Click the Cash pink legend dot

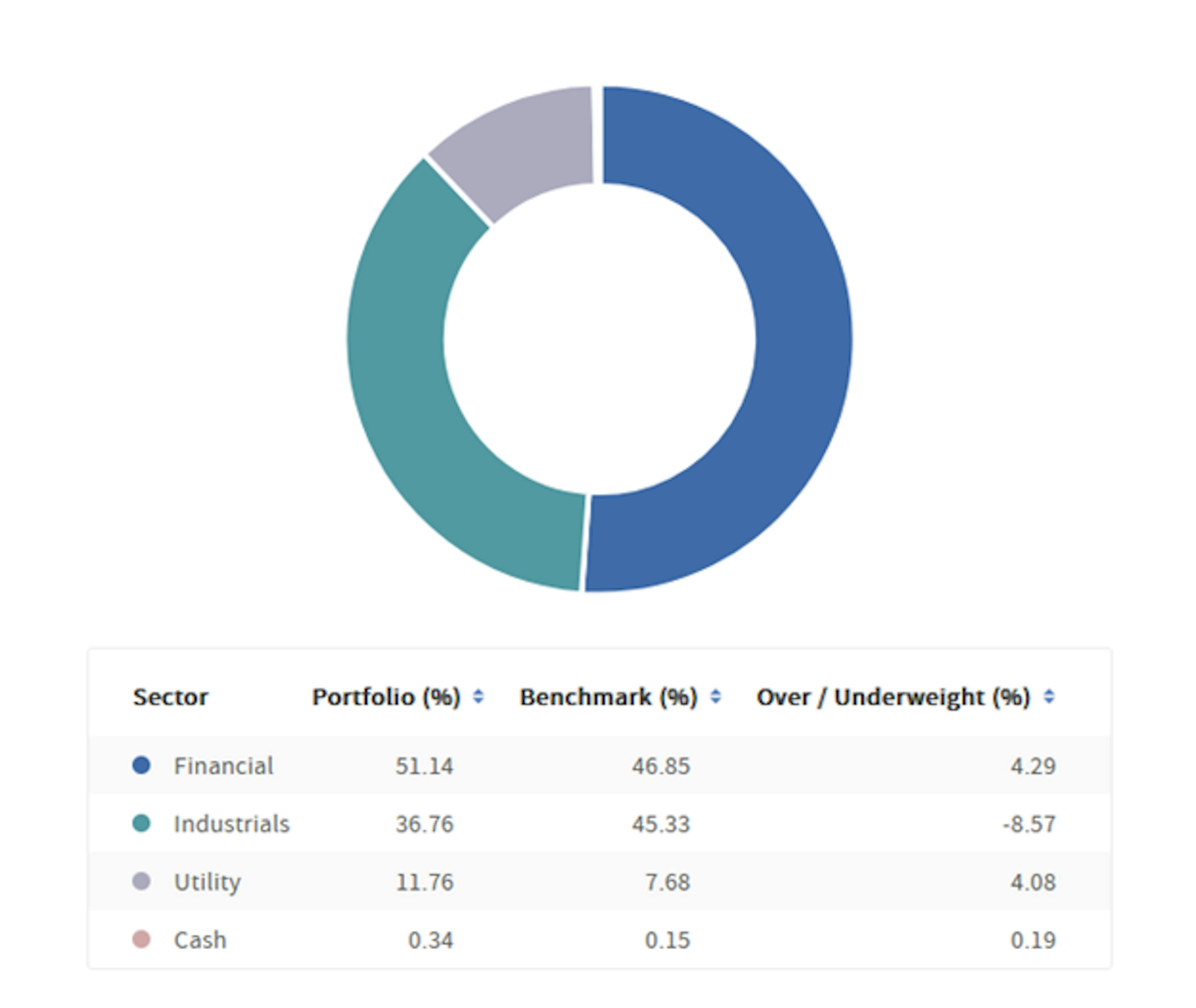coord(141,939)
